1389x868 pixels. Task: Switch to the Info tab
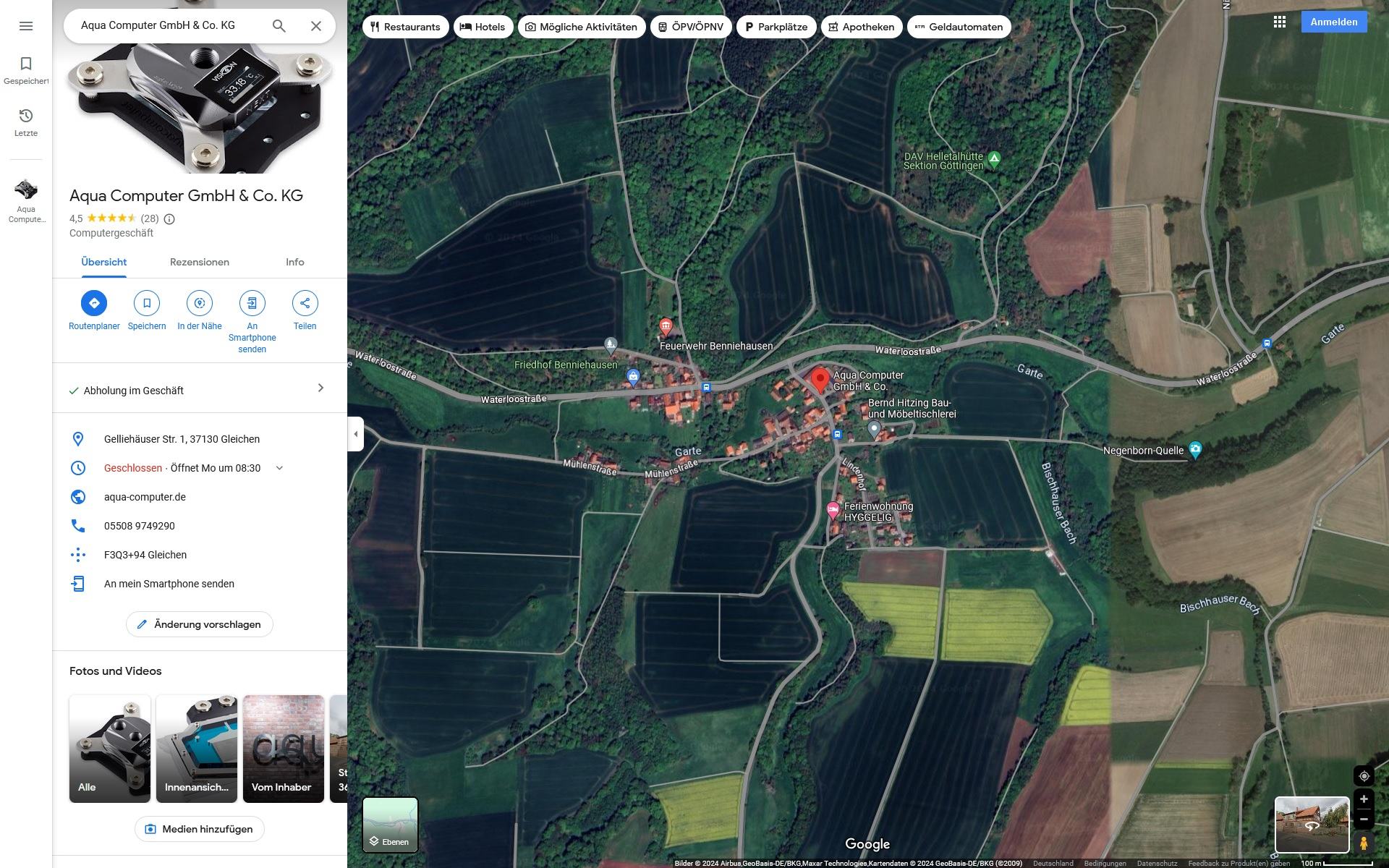(x=294, y=262)
